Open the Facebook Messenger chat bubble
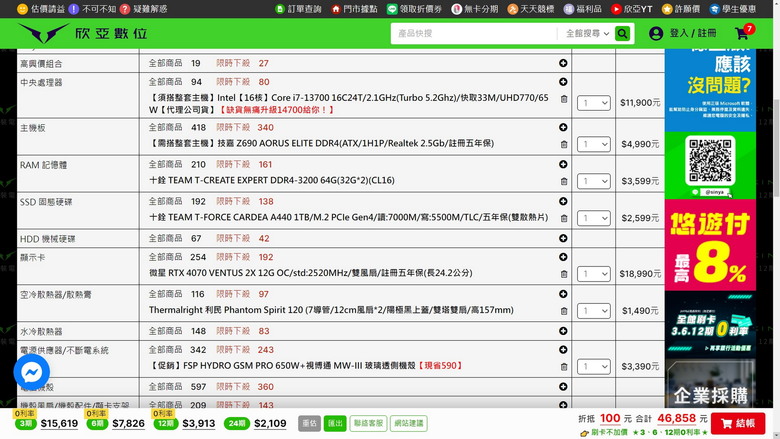 (31, 372)
